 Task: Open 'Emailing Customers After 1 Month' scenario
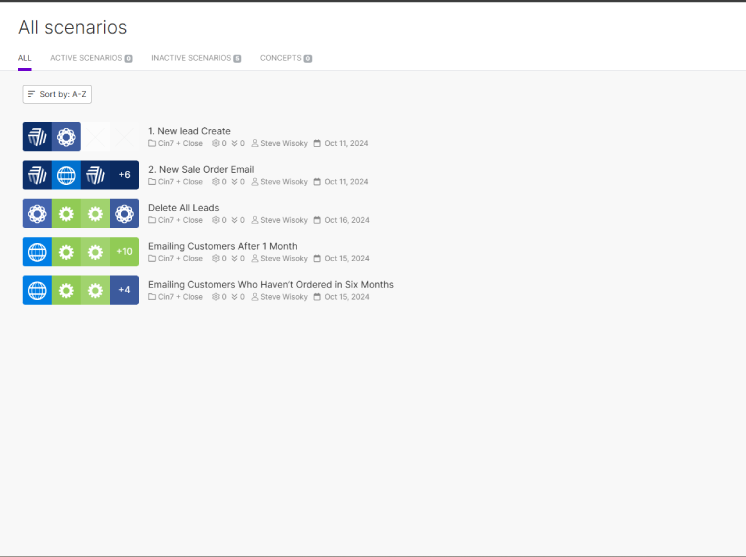[222, 246]
